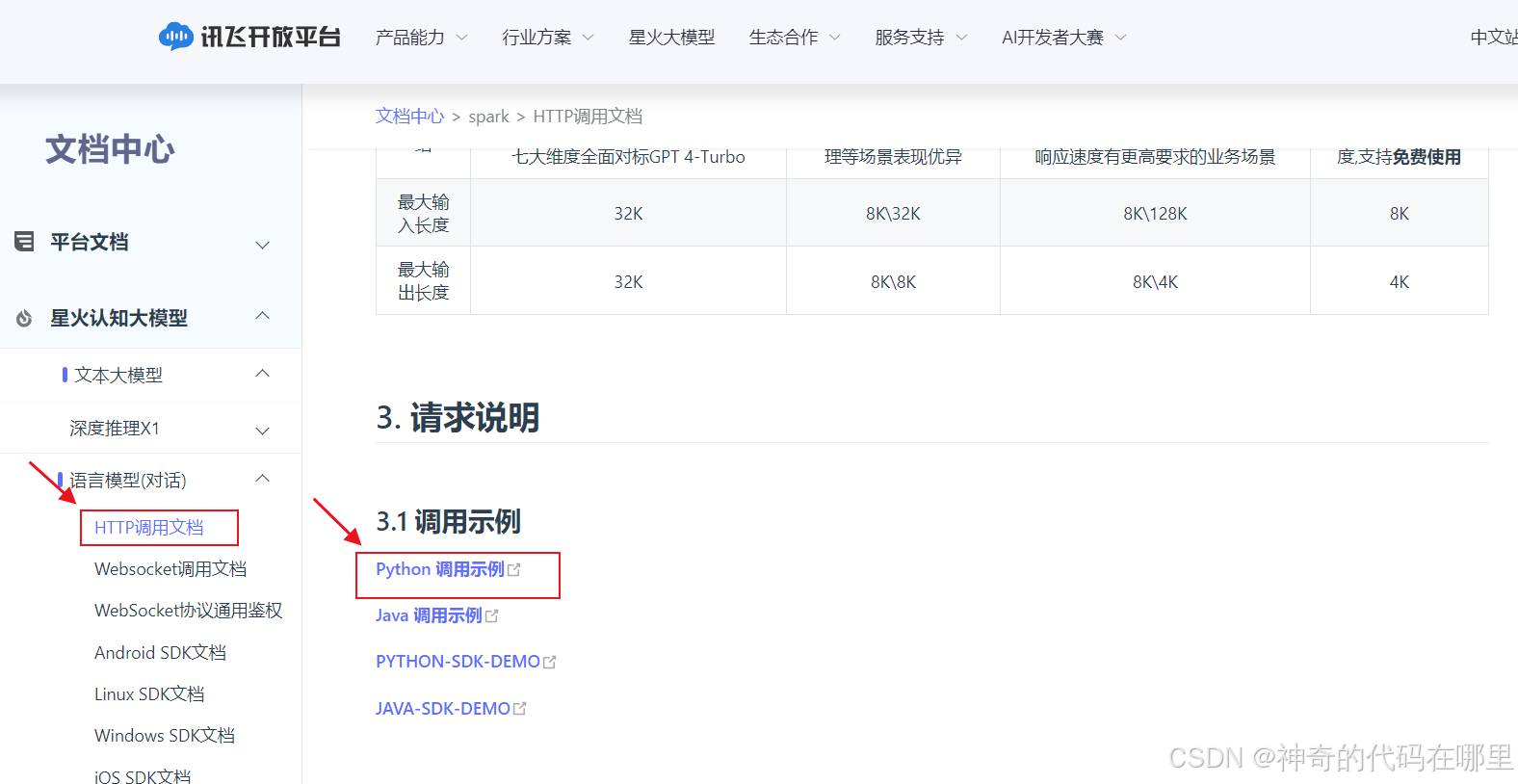
Task: Click 文本大模型 sidebar item
Action: pyautogui.click(x=118, y=375)
